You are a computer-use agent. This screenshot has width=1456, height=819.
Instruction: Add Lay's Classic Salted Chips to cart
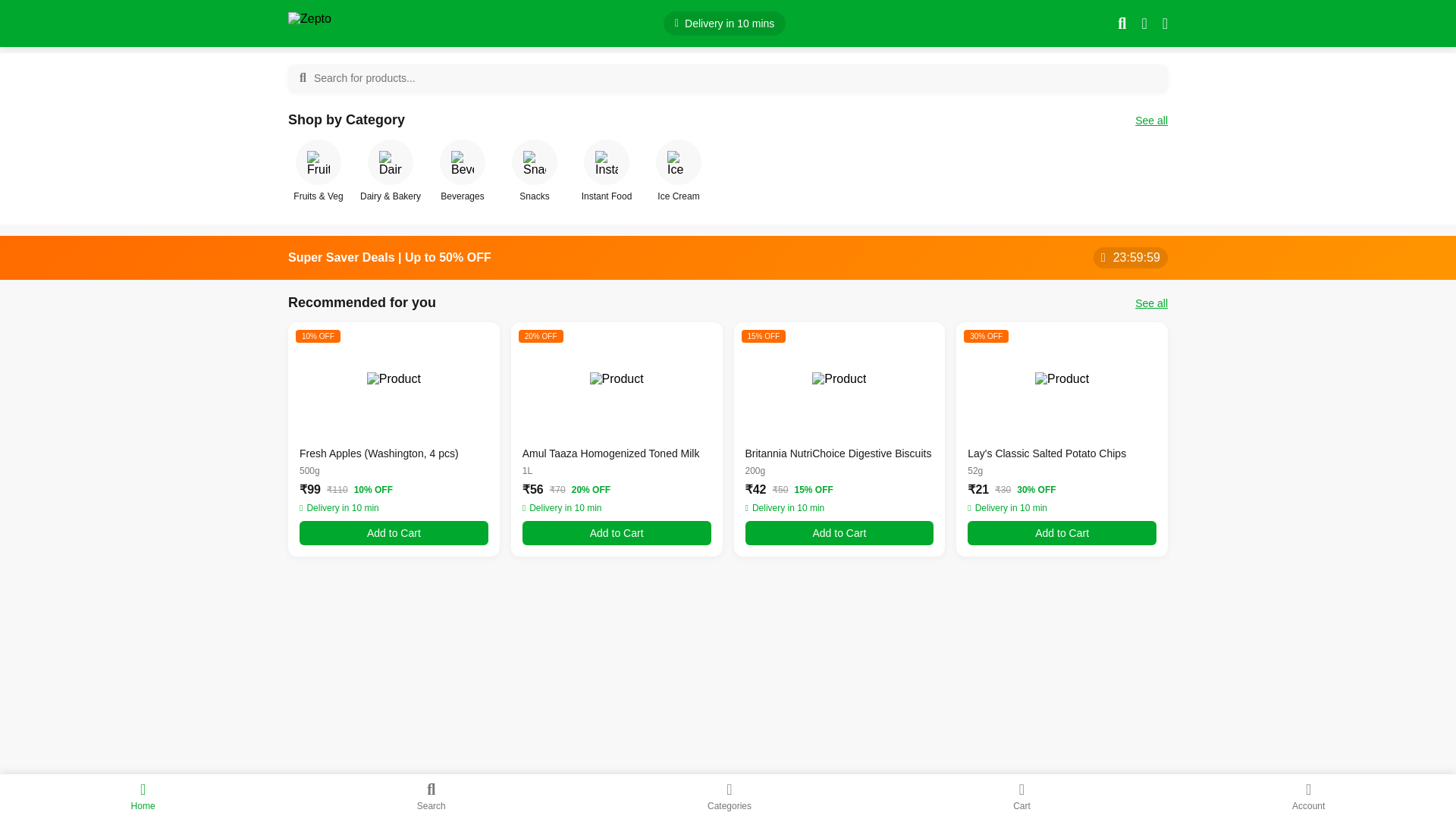[1062, 533]
